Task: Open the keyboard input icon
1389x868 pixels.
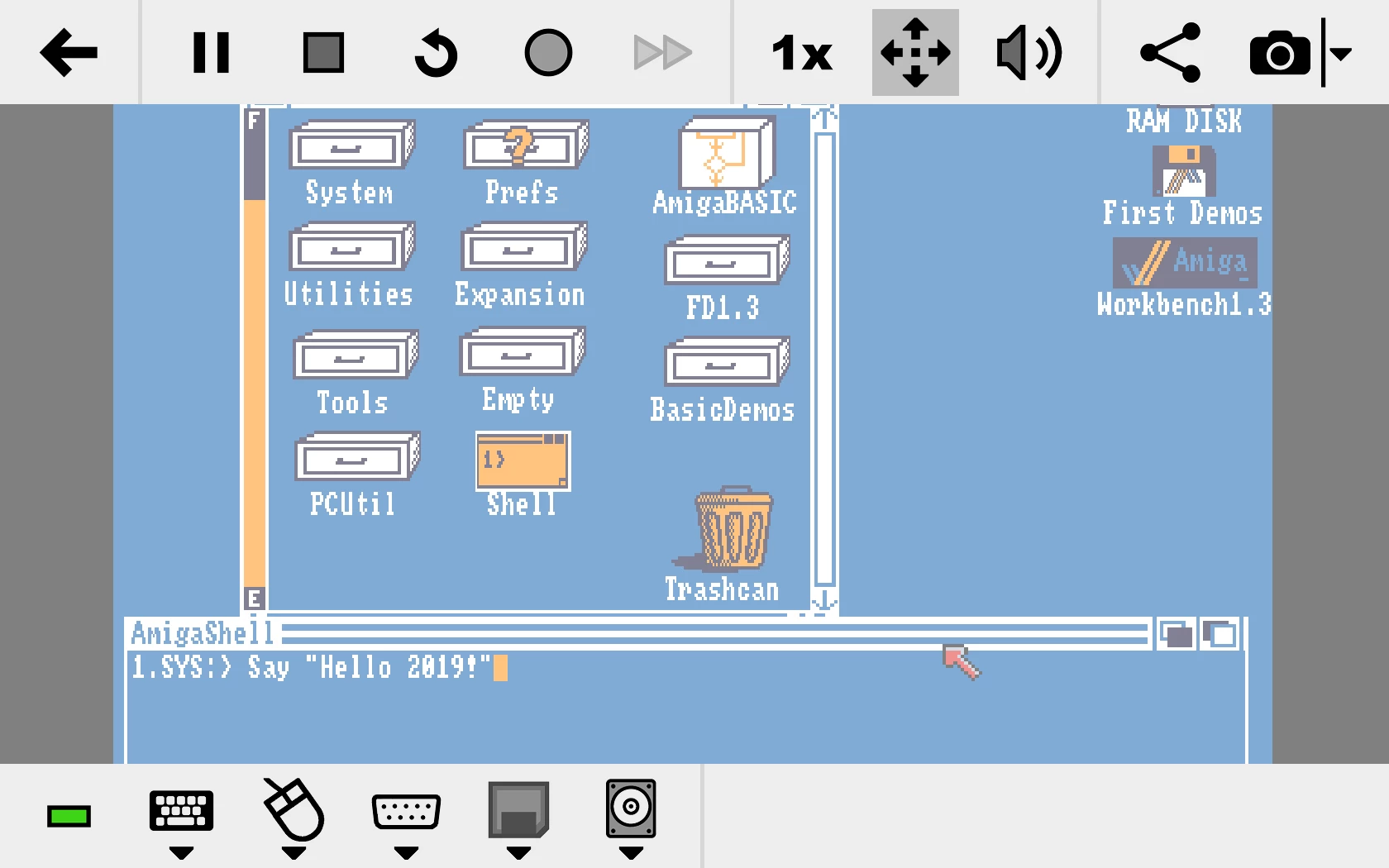Action: pos(181,810)
